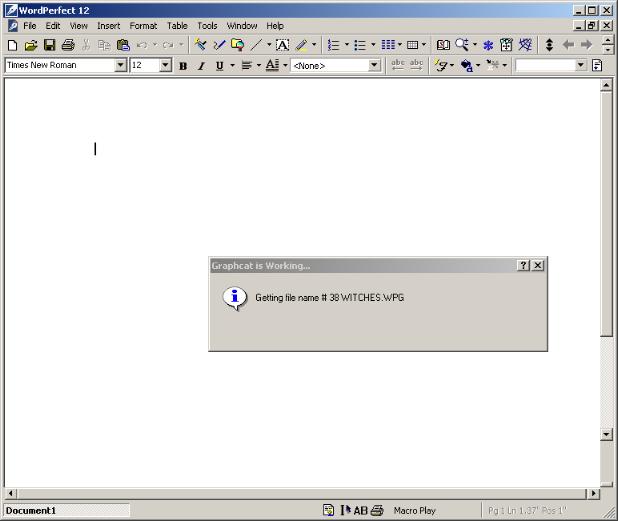The height and width of the screenshot is (521, 618).
Task: Copy the selection with the Copy icon
Action: click(x=104, y=45)
